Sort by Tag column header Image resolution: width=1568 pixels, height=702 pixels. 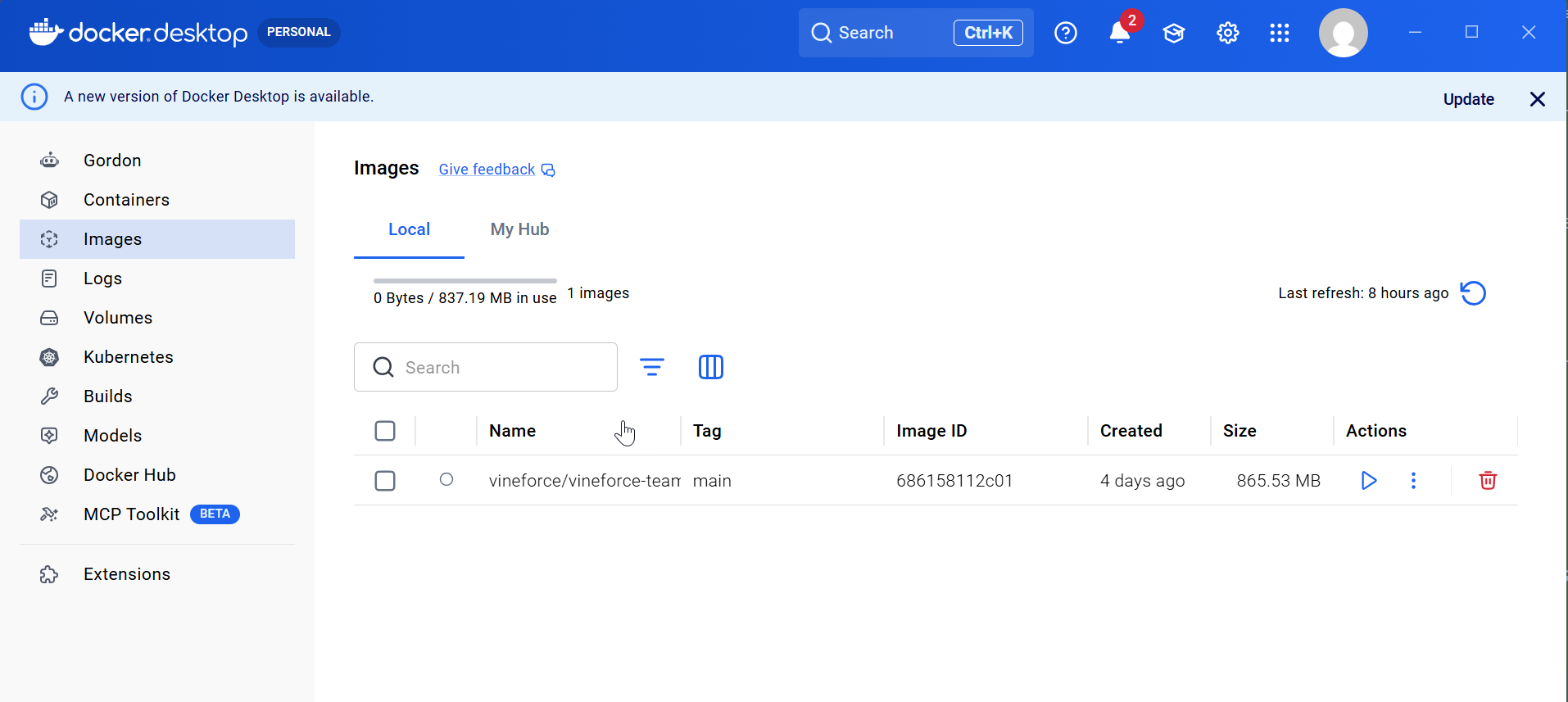[707, 431]
